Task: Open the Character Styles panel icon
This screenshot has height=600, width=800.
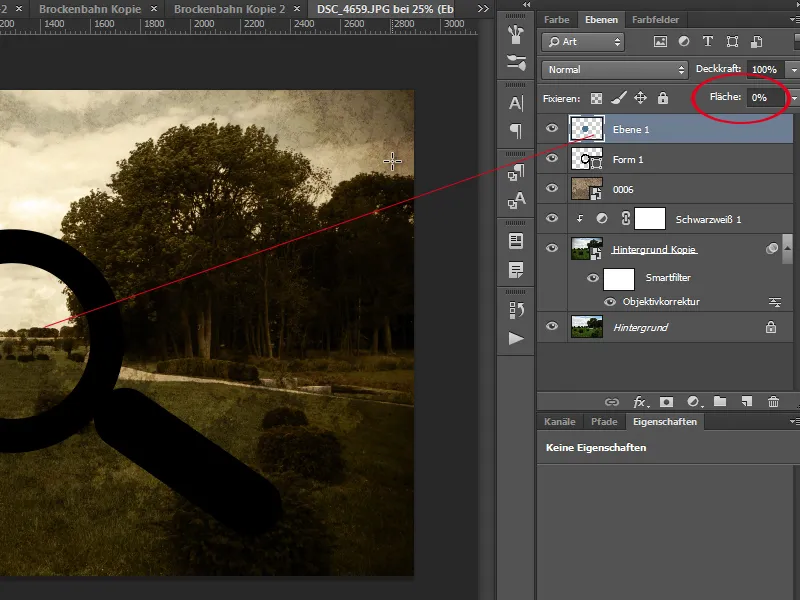Action: point(516,200)
